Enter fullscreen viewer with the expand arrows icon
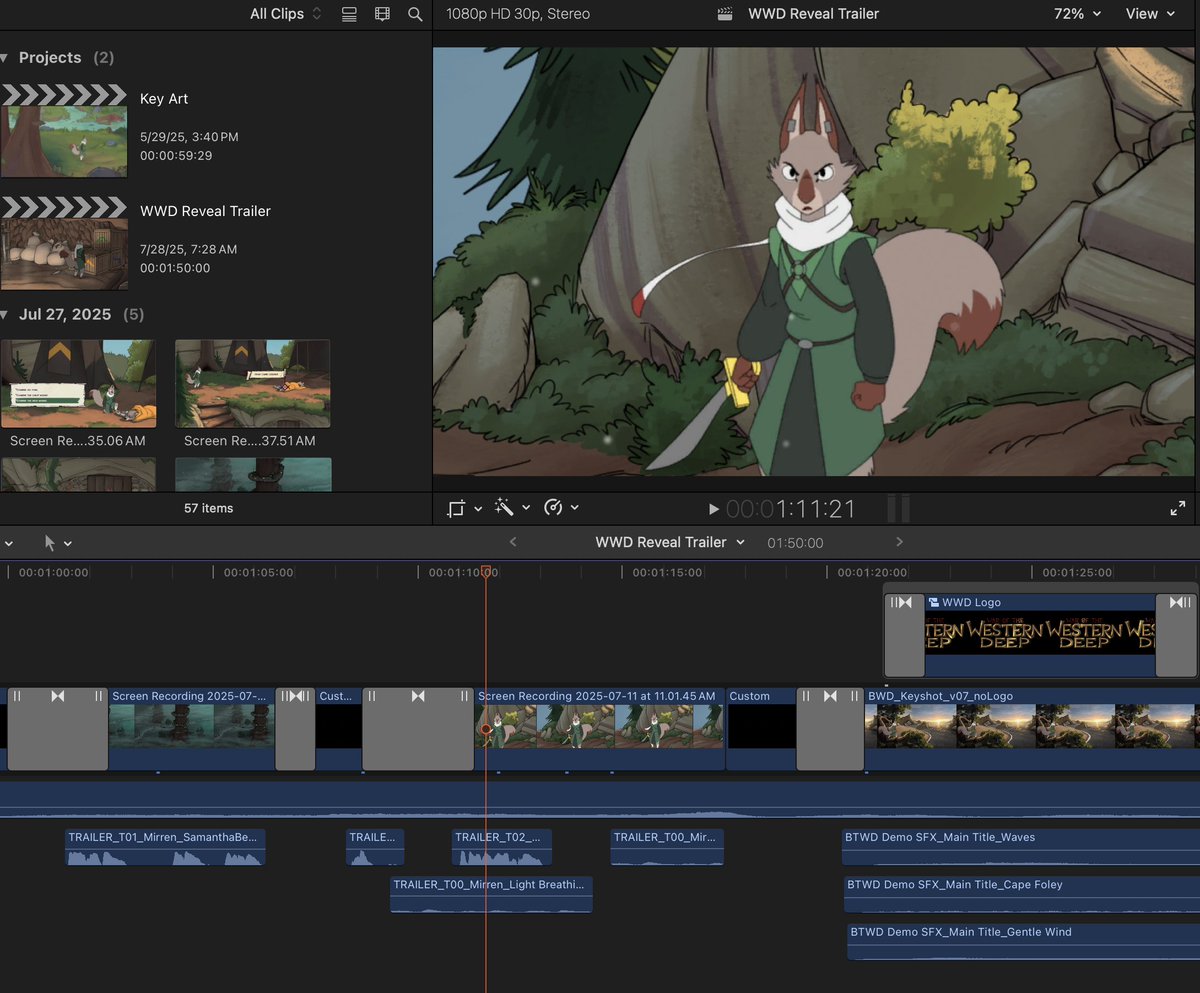The width and height of the screenshot is (1200, 993). coord(1177,508)
